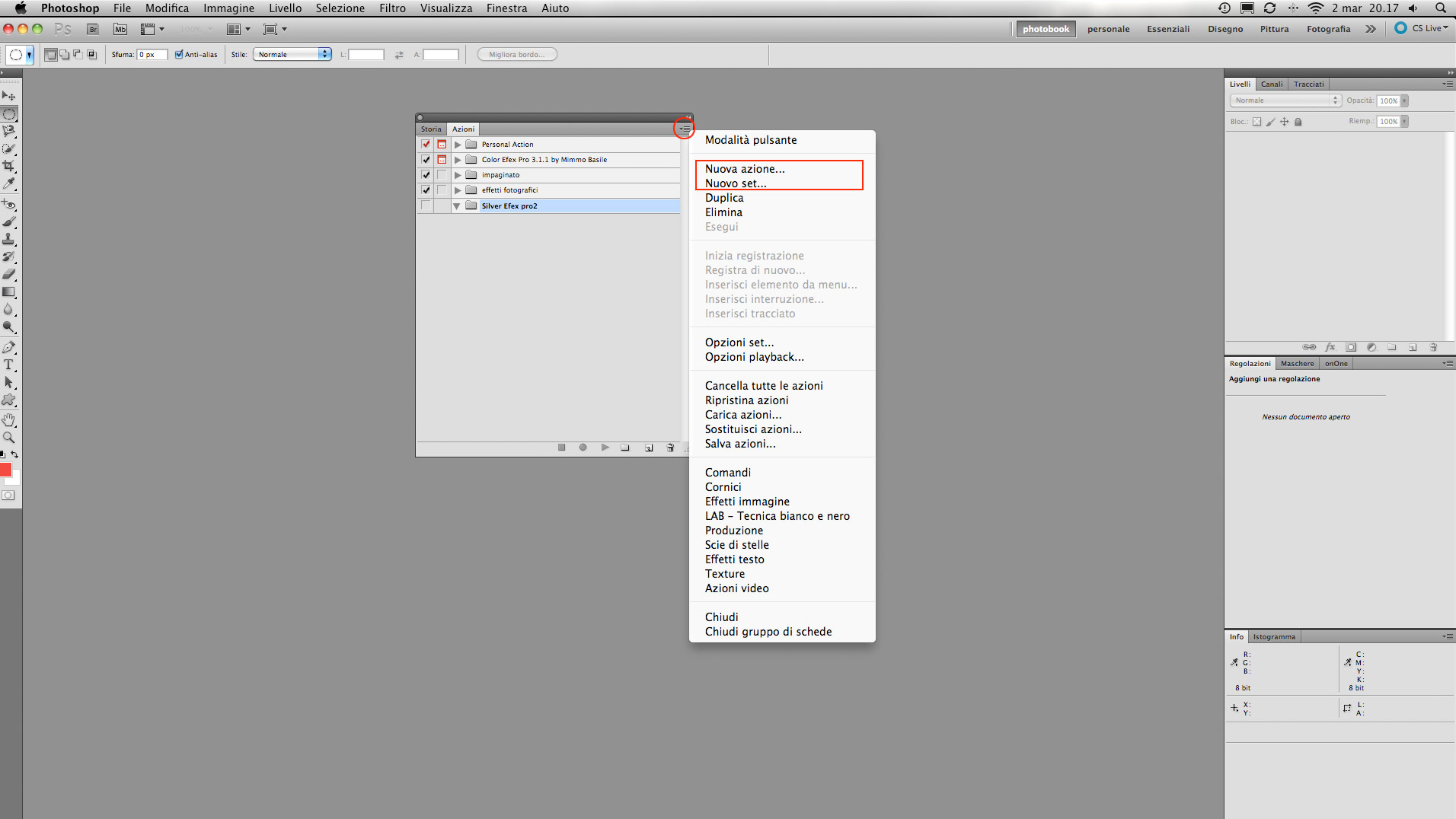Open the Filtro menu
Image resolution: width=1456 pixels, height=819 pixels.
(392, 8)
